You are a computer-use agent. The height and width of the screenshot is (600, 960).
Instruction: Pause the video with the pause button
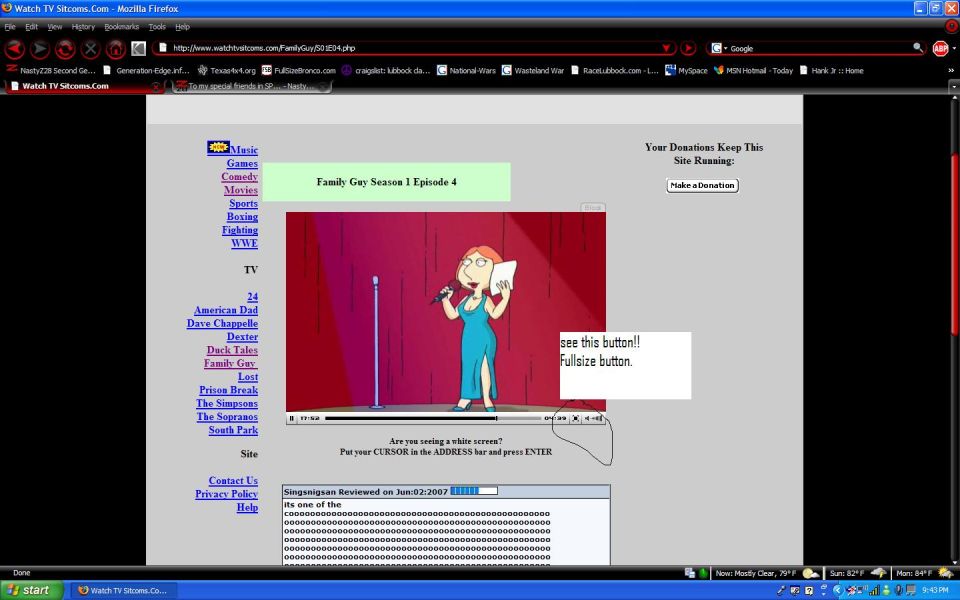pyautogui.click(x=291, y=419)
